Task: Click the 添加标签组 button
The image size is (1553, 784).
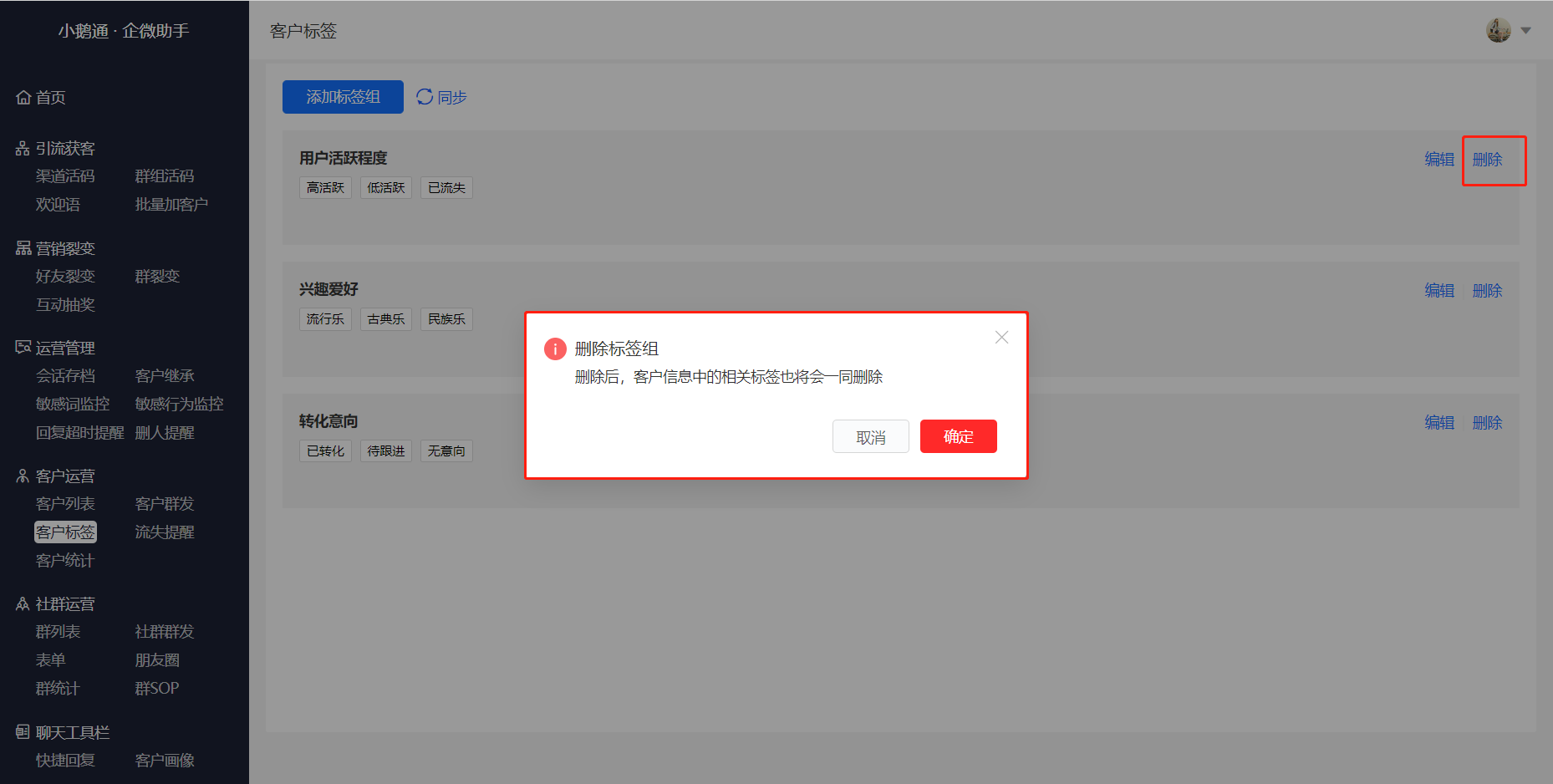Action: (x=343, y=97)
